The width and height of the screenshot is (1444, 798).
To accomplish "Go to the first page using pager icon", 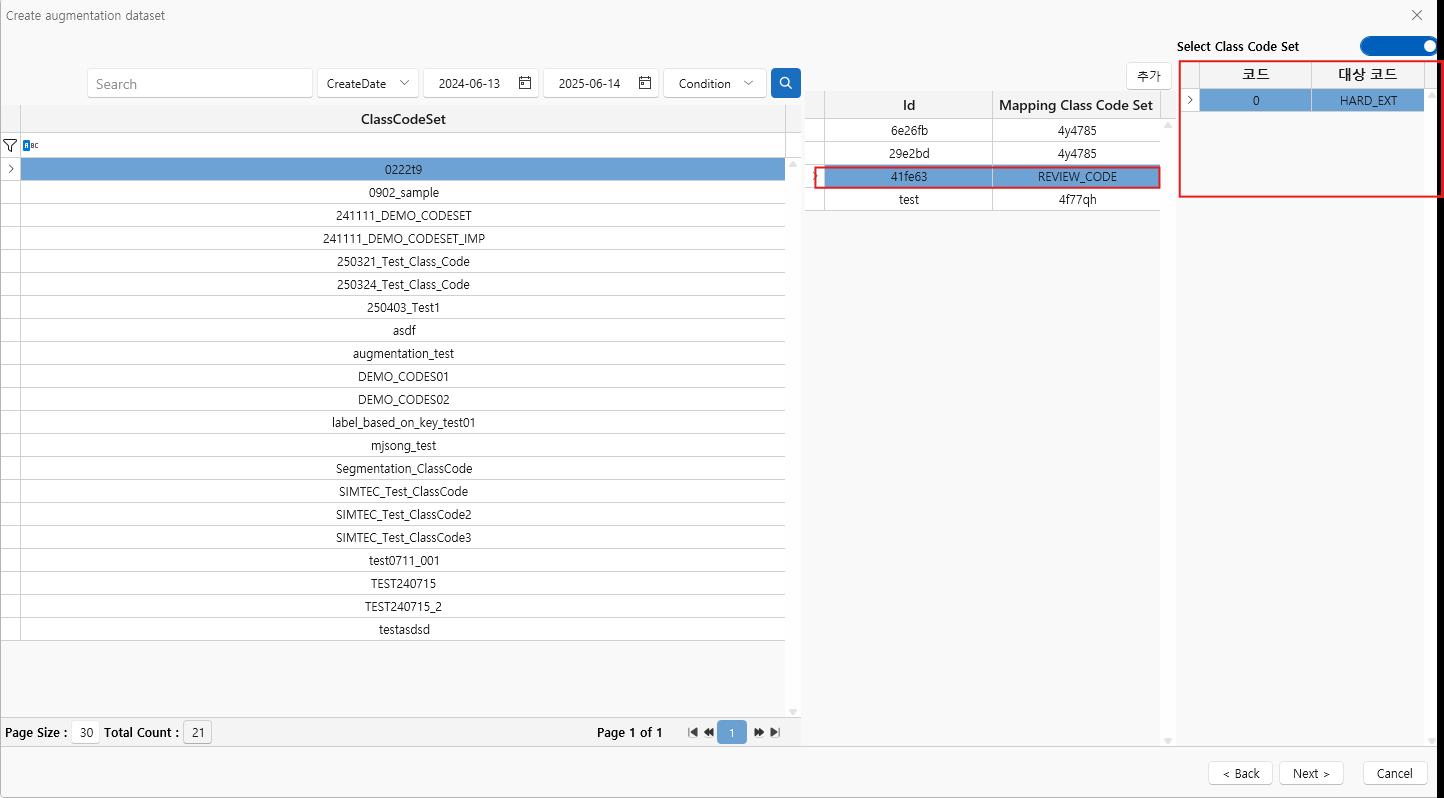I will tap(692, 733).
